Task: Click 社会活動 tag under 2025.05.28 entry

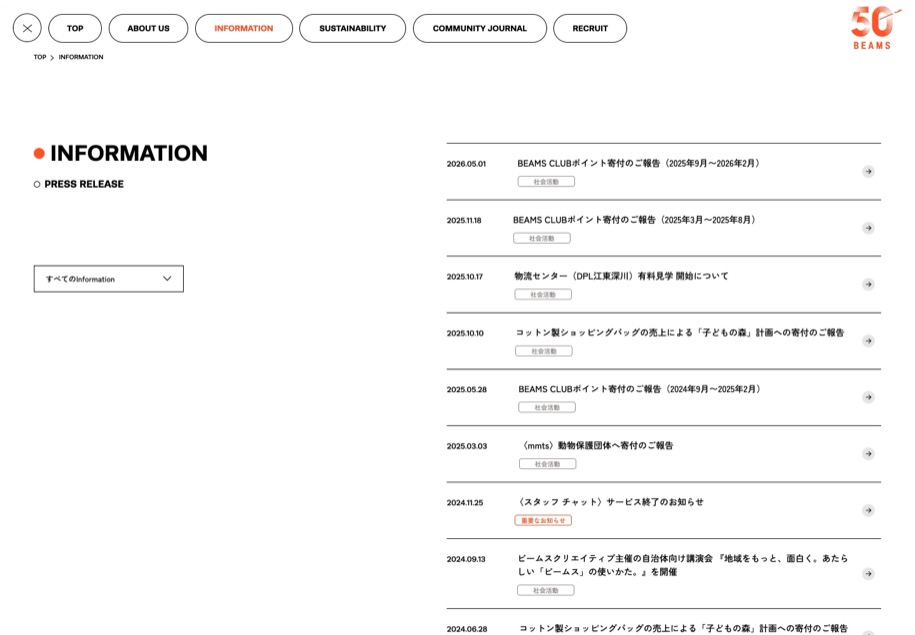Action: [x=547, y=407]
